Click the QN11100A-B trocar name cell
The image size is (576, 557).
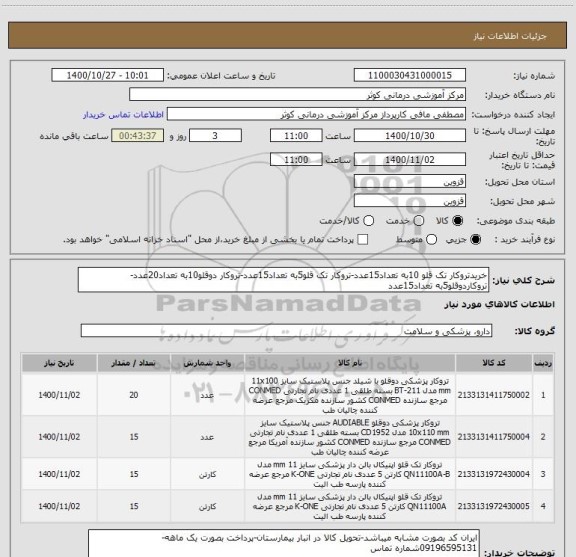pyautogui.click(x=350, y=474)
